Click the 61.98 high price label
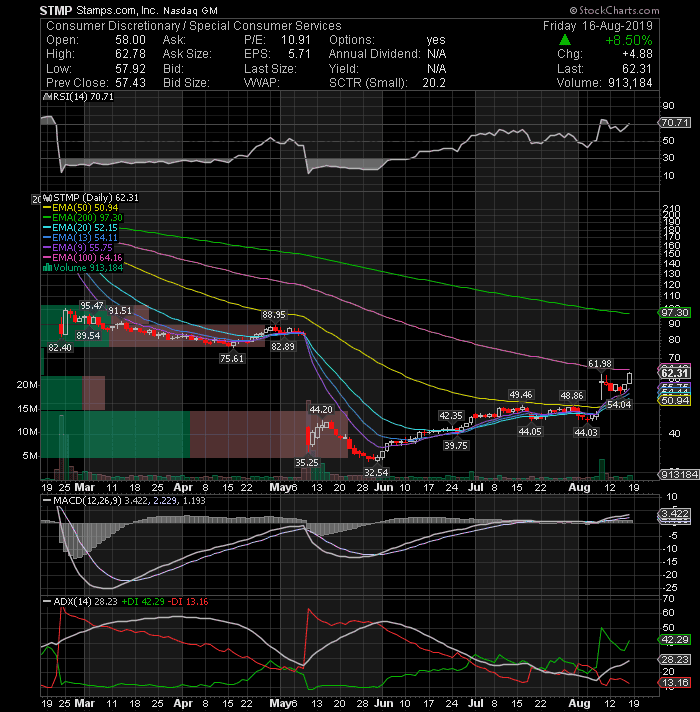Screen dimensions: 700x712 (600, 363)
